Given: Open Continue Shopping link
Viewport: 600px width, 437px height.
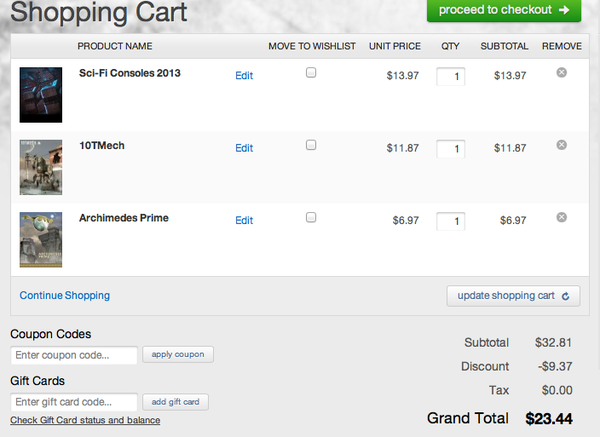Looking at the screenshot, I should click(x=65, y=295).
